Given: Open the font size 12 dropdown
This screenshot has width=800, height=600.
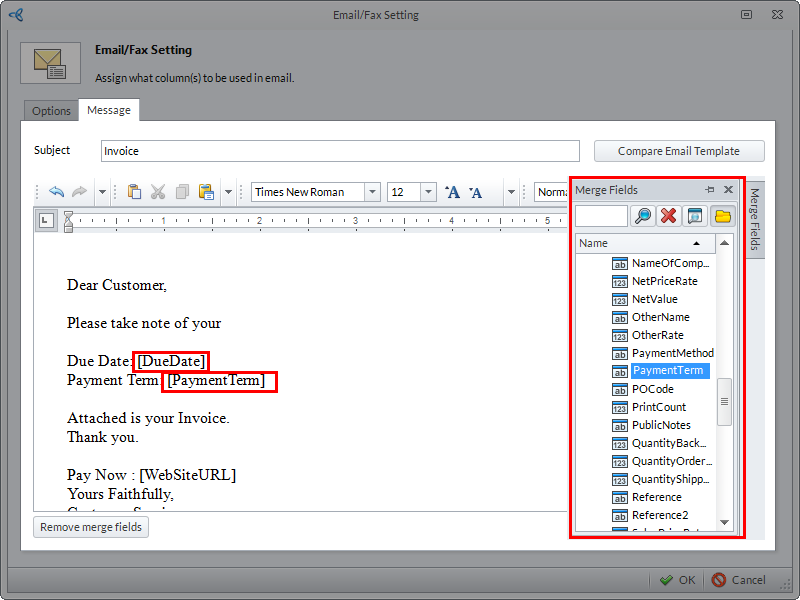Looking at the screenshot, I should [428, 192].
